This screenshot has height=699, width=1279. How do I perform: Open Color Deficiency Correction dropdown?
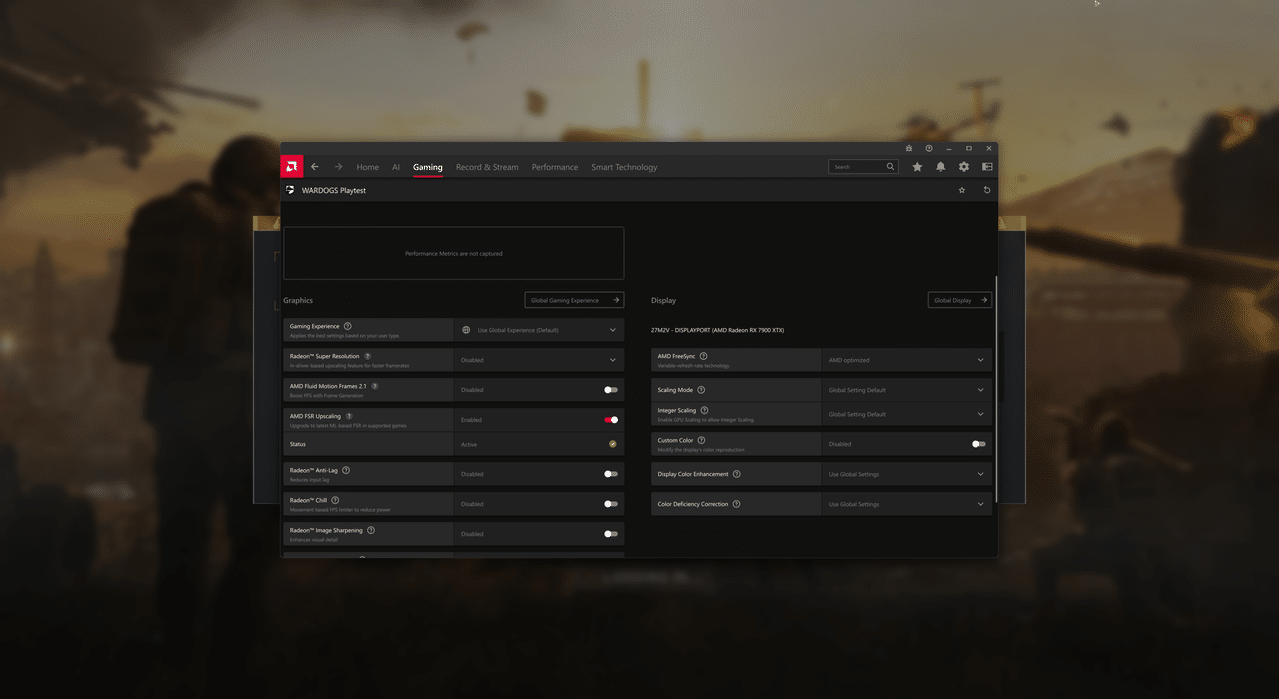pyautogui.click(x=907, y=504)
